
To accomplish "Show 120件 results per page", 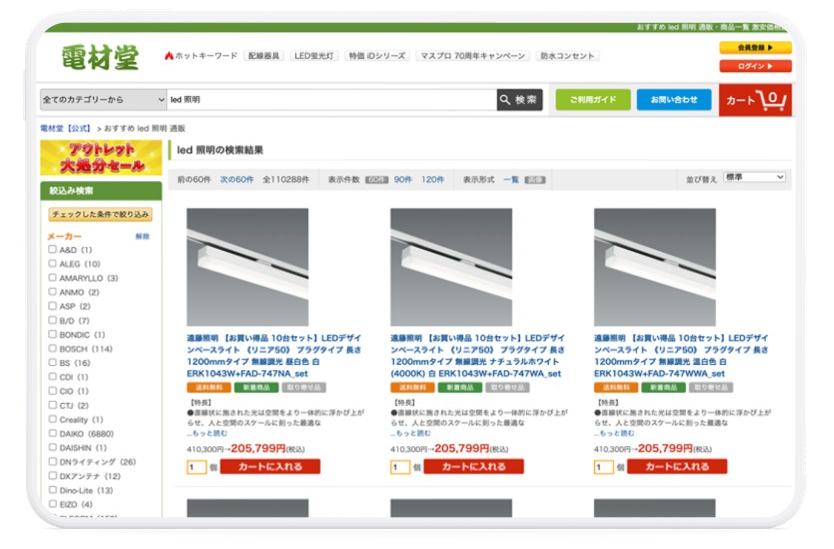I will (x=432, y=179).
